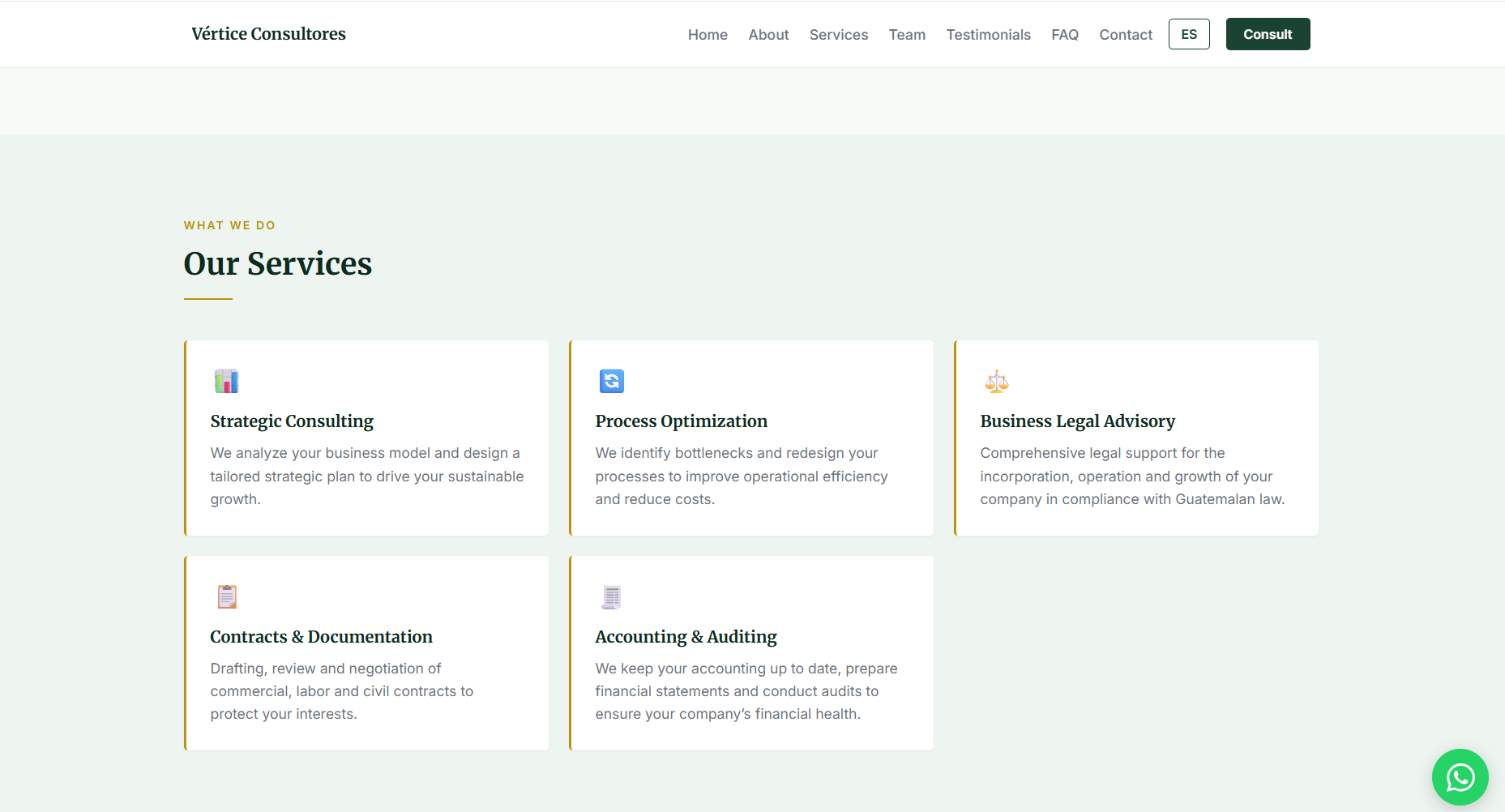Select the blue refresh icon for Process Optimization
Viewport: 1505px width, 812px height.
click(x=611, y=381)
